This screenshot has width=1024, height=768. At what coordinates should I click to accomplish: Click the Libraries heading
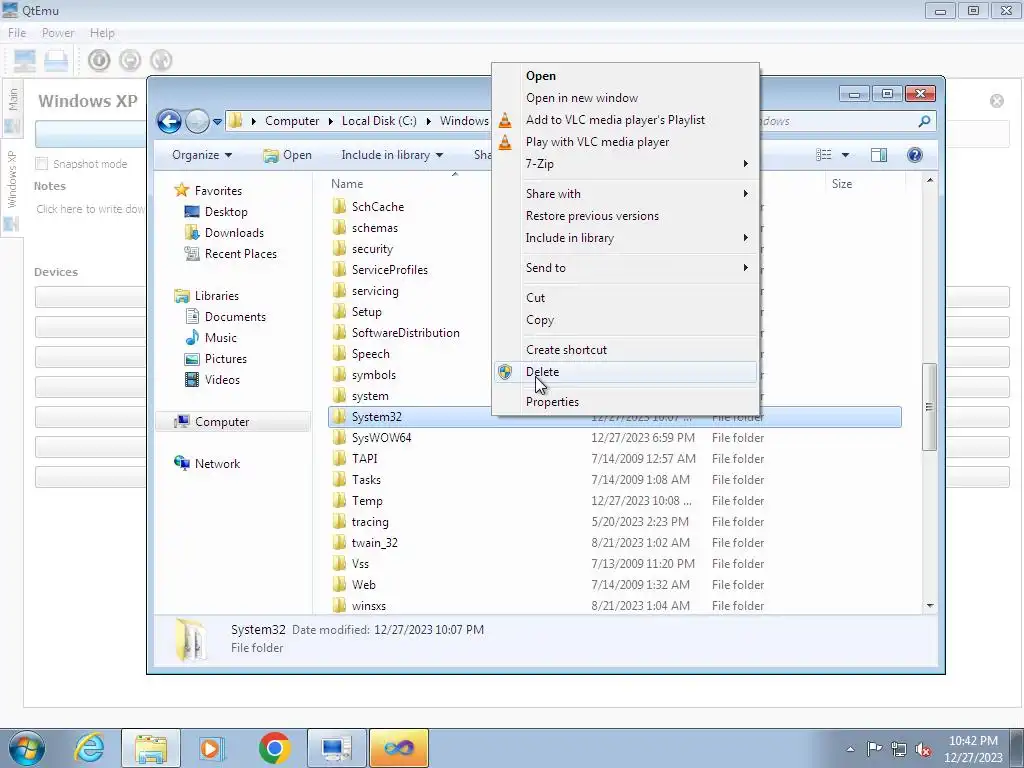tap(216, 296)
